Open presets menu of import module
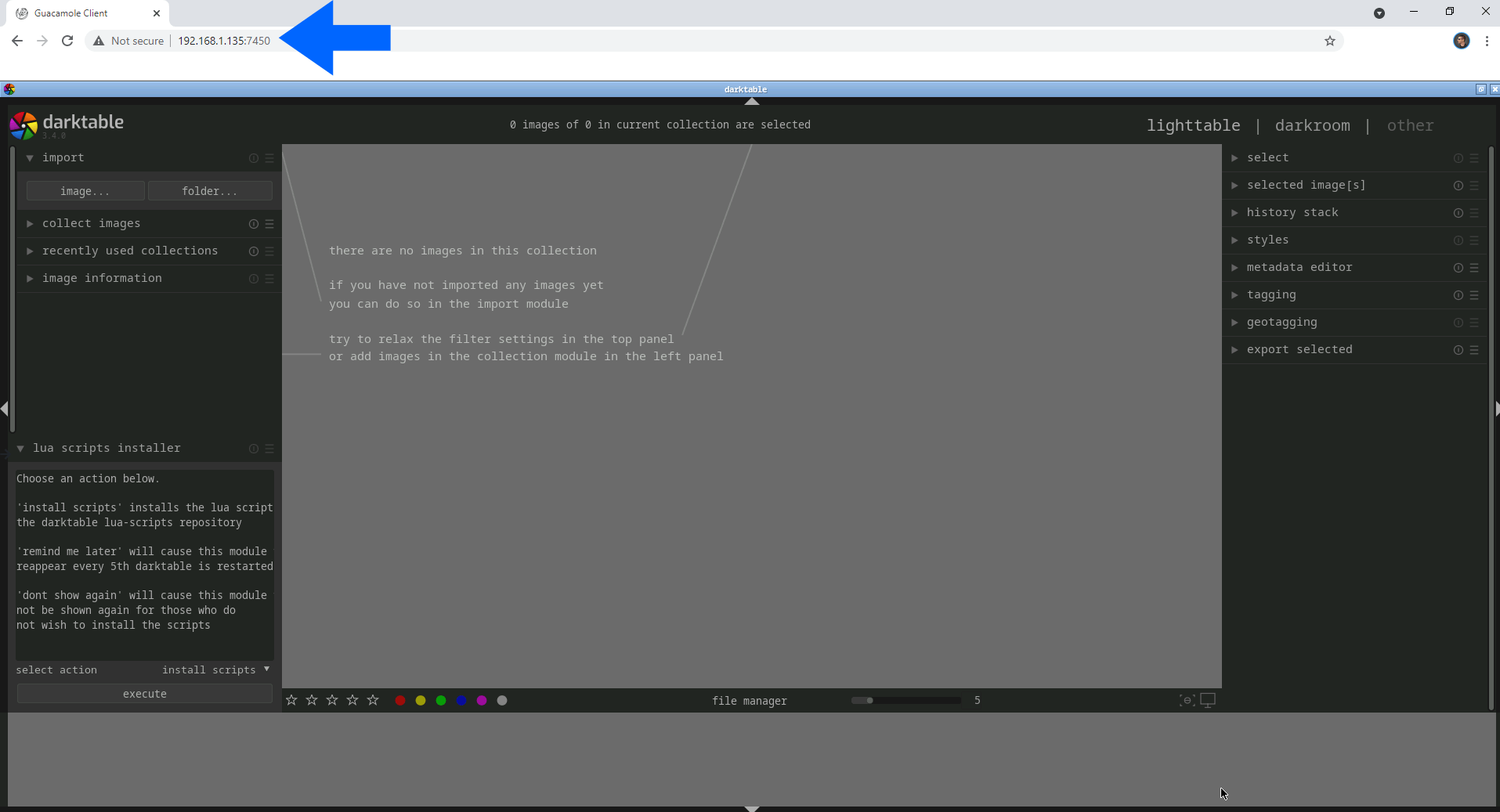Screen dimensions: 1500x812 click(269, 158)
